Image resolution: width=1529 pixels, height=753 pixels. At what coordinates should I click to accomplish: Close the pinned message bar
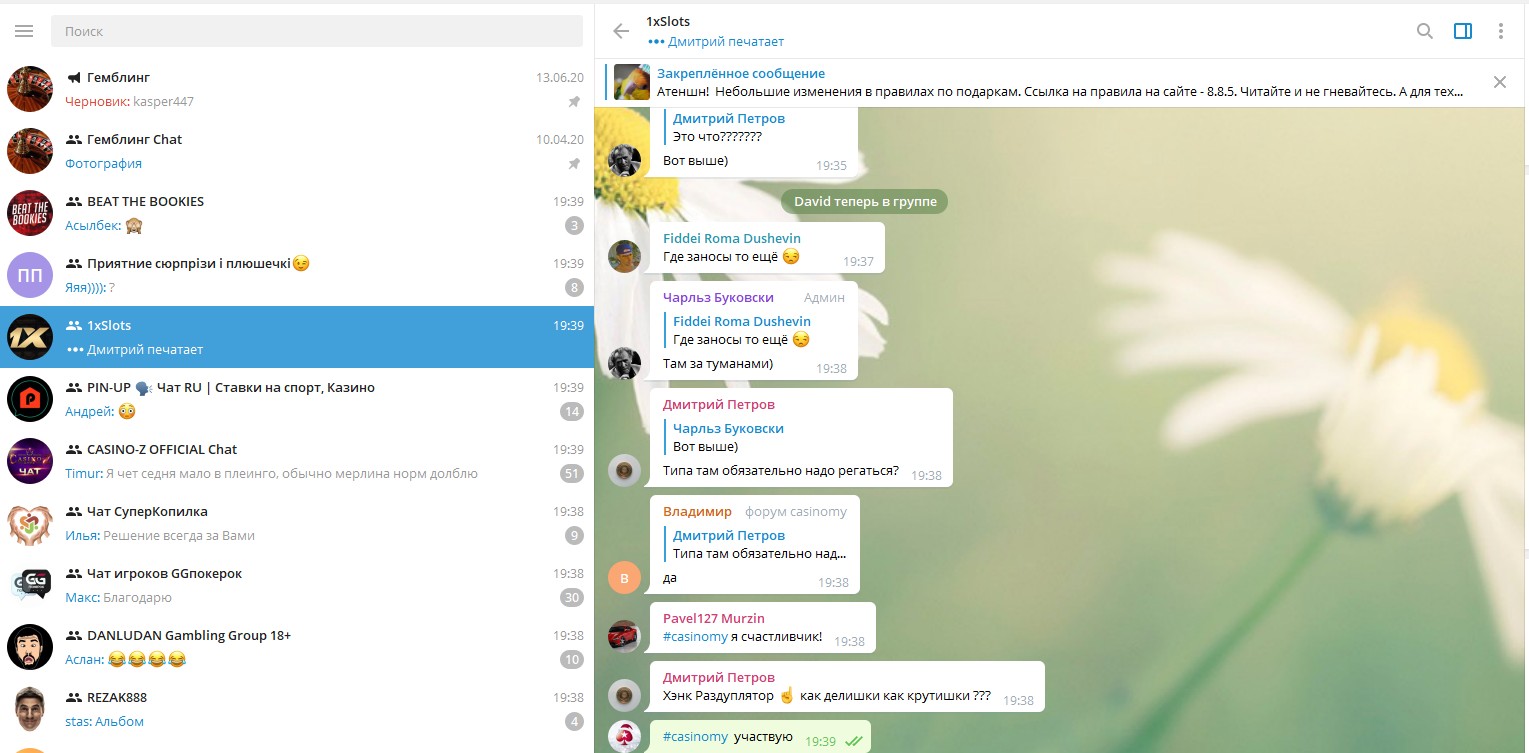pyautogui.click(x=1499, y=82)
